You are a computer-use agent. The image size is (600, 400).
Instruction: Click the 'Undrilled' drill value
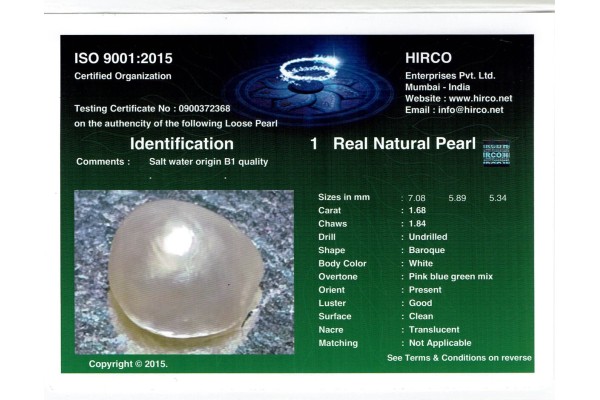(428, 237)
